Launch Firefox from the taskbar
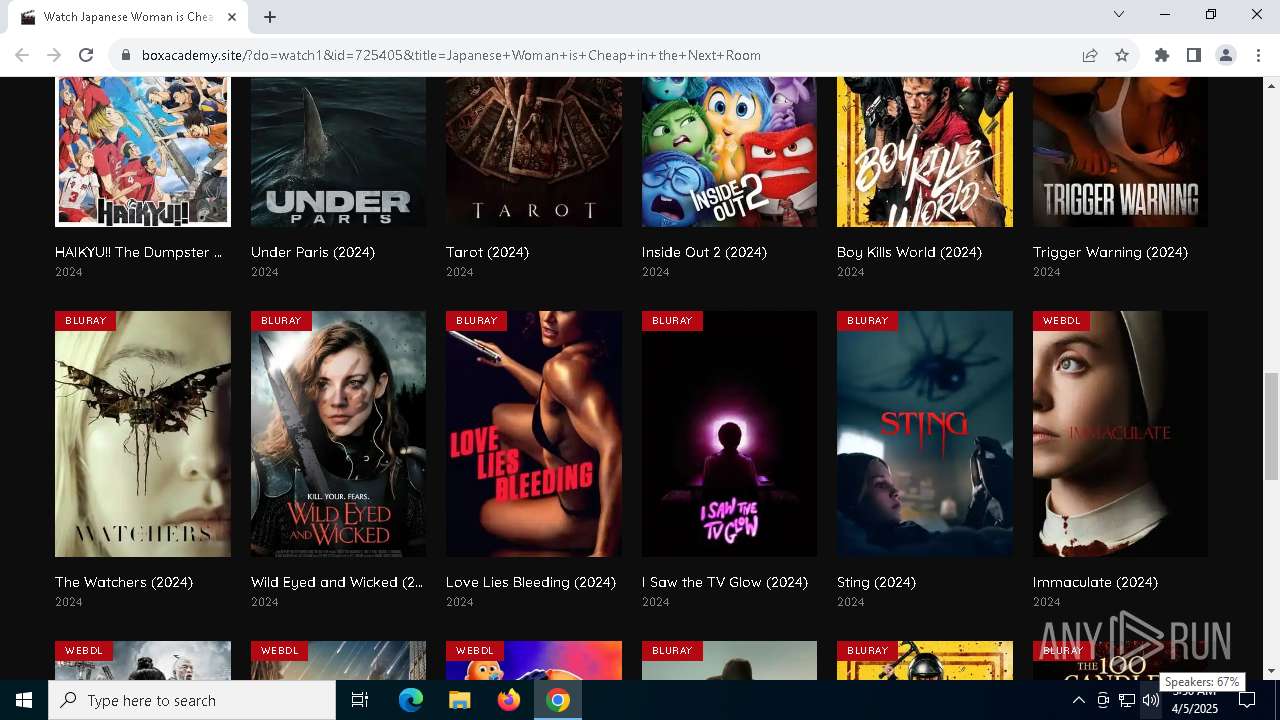Viewport: 1280px width, 720px height. click(x=509, y=700)
